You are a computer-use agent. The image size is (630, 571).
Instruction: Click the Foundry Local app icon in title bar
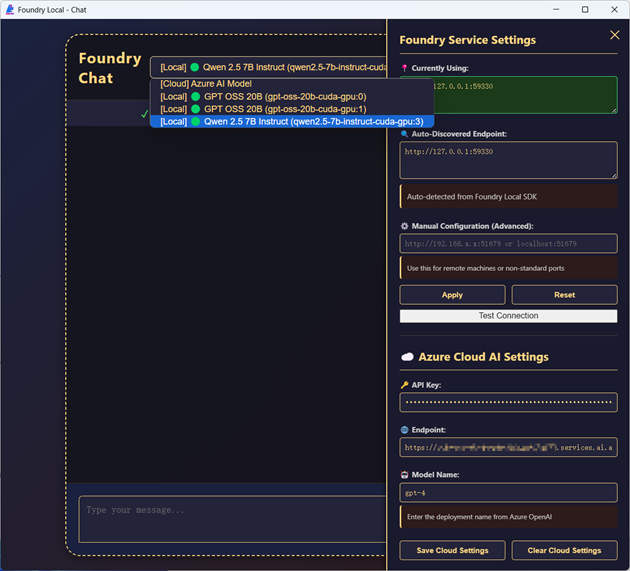(x=10, y=9)
